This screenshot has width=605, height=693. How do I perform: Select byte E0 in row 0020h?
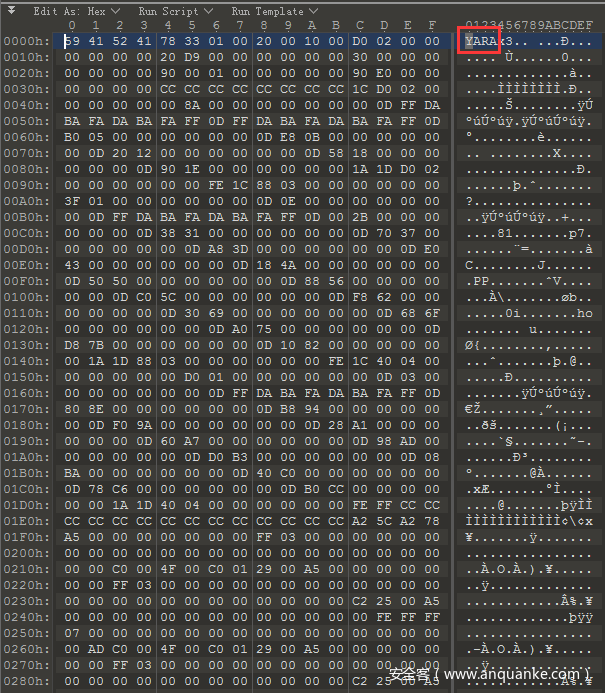click(x=384, y=73)
